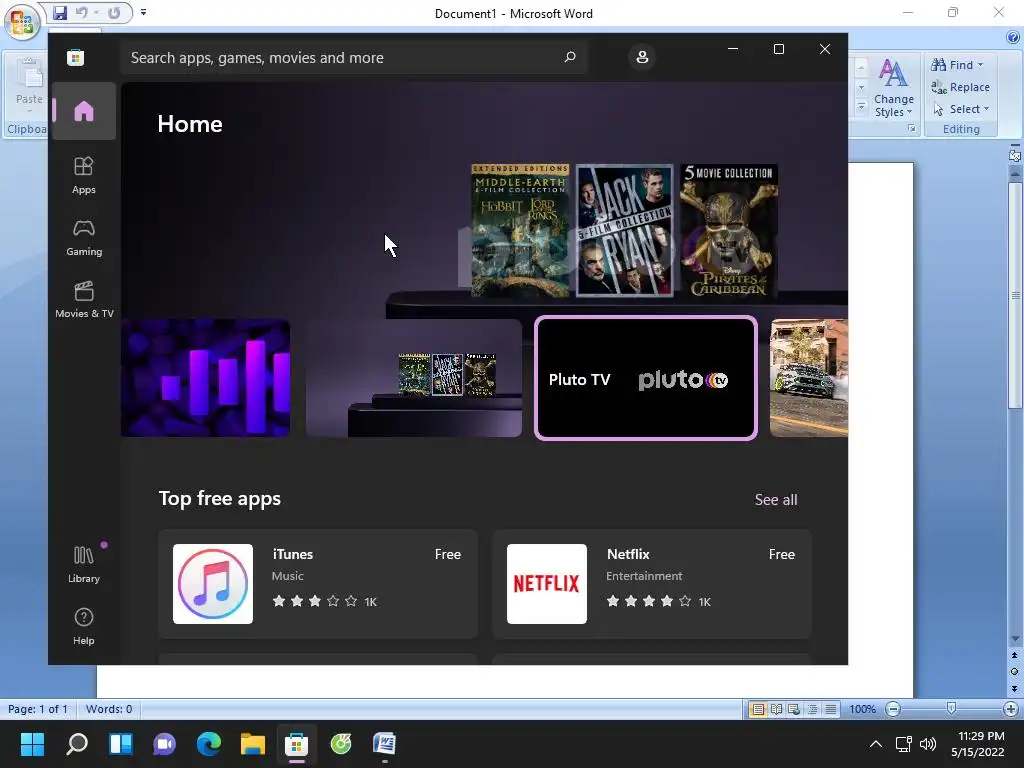Click the iTunes star rating

pos(315,601)
